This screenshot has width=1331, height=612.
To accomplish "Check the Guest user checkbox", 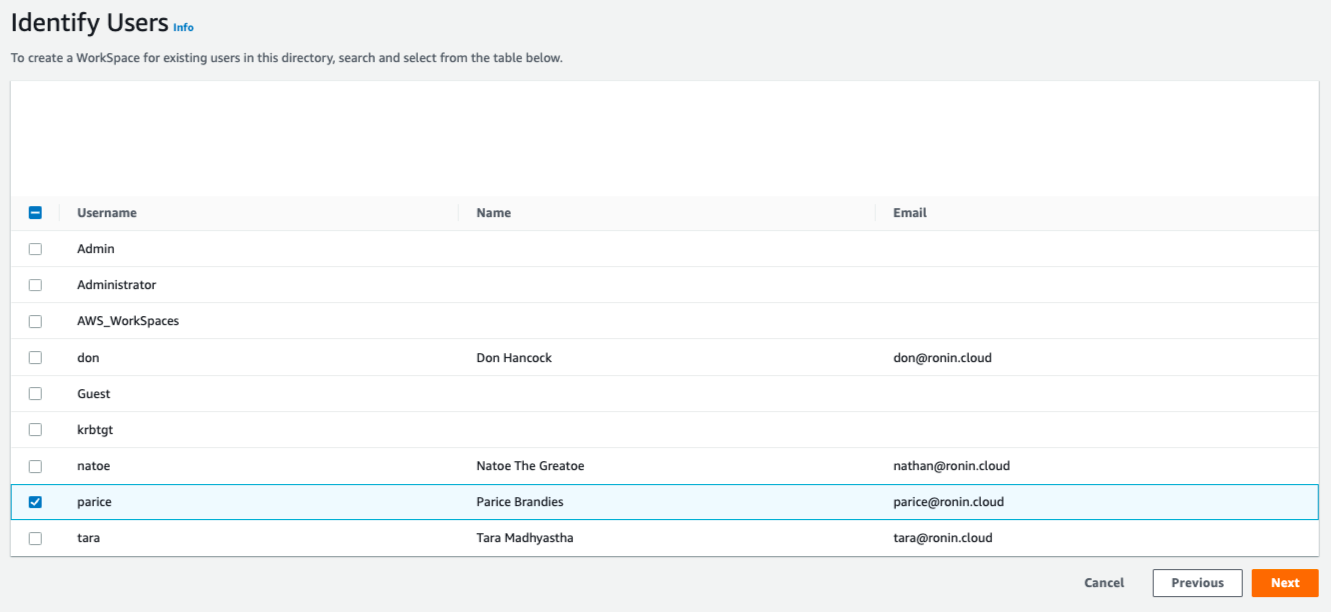I will point(35,394).
